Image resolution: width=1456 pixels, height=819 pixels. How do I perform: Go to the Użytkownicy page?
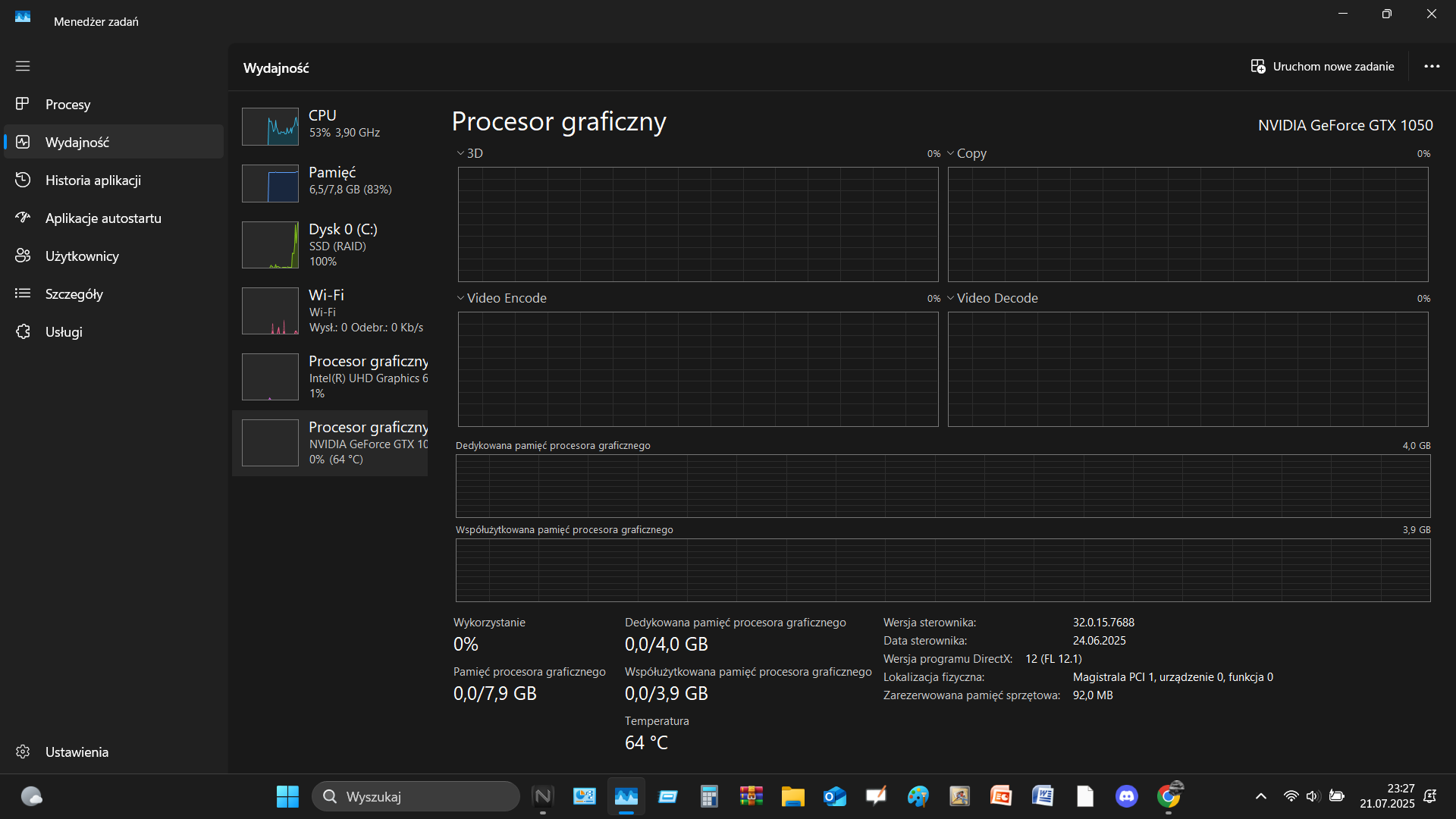pyautogui.click(x=114, y=256)
